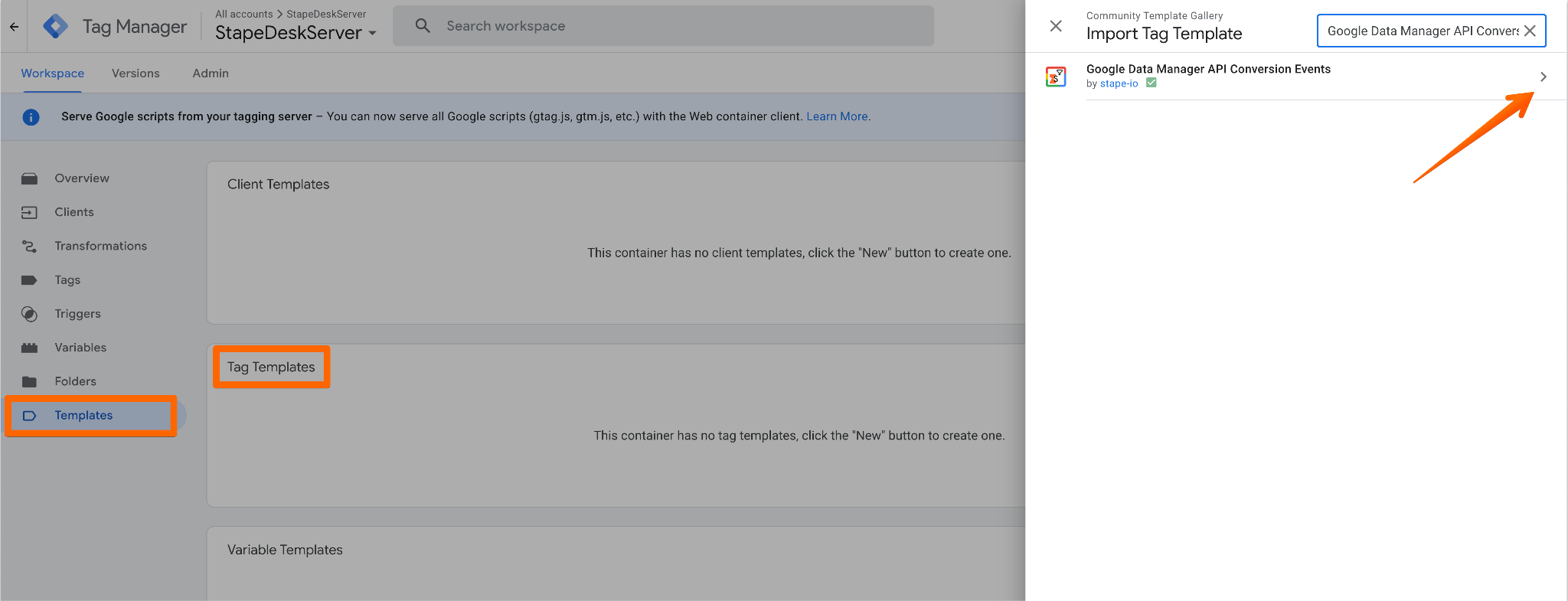Click the All accounts breadcrumb link
Screen dimensions: 1568x601
tap(244, 14)
